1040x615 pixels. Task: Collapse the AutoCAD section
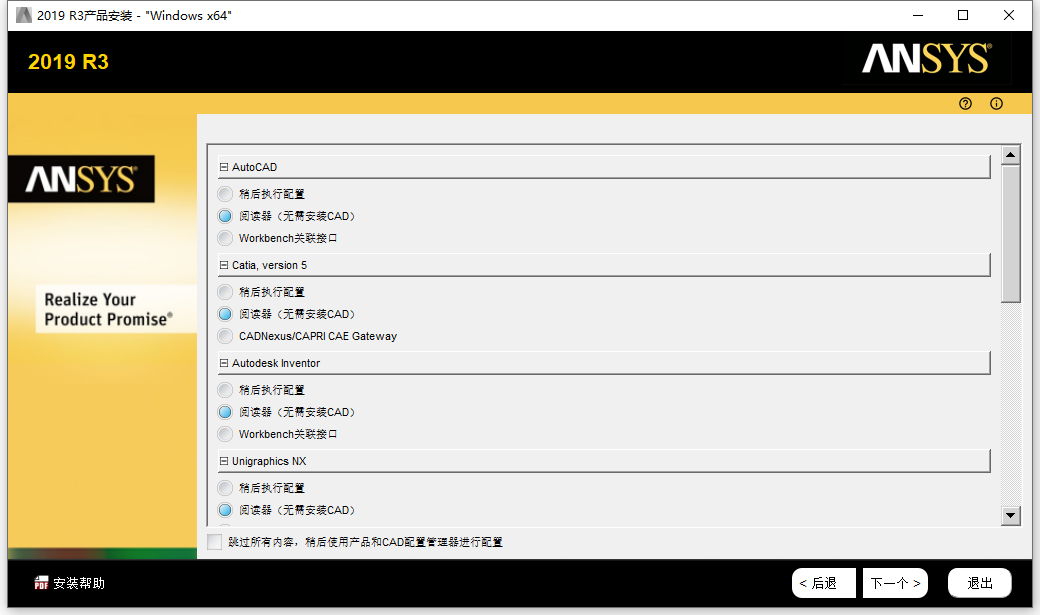(x=224, y=167)
